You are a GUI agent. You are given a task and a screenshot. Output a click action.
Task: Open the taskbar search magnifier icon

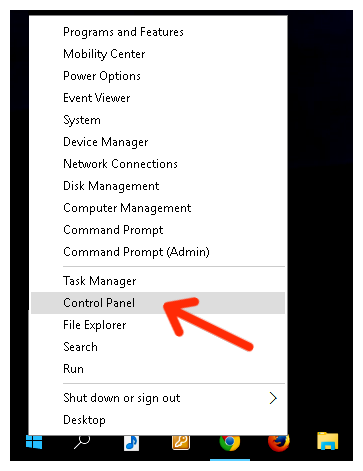(82, 442)
